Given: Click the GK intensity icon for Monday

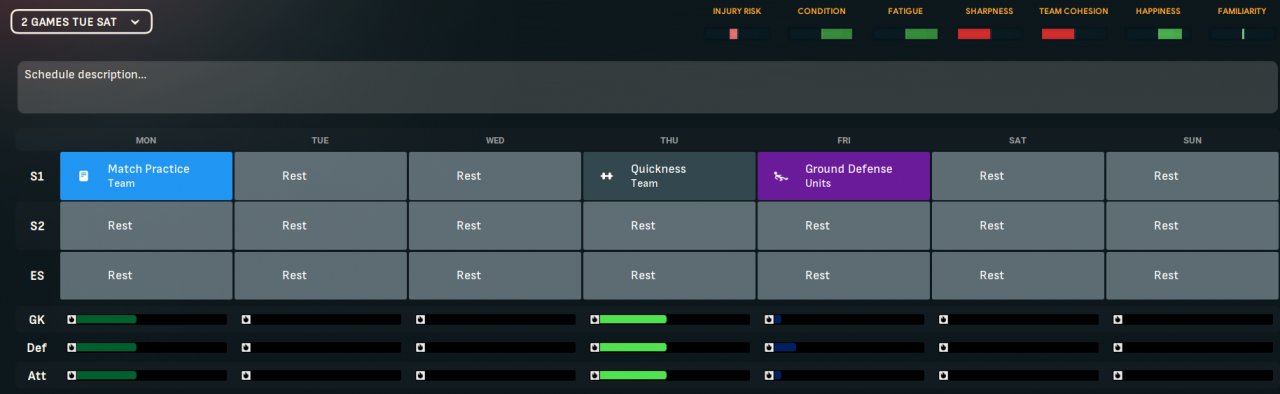Looking at the screenshot, I should (x=71, y=320).
